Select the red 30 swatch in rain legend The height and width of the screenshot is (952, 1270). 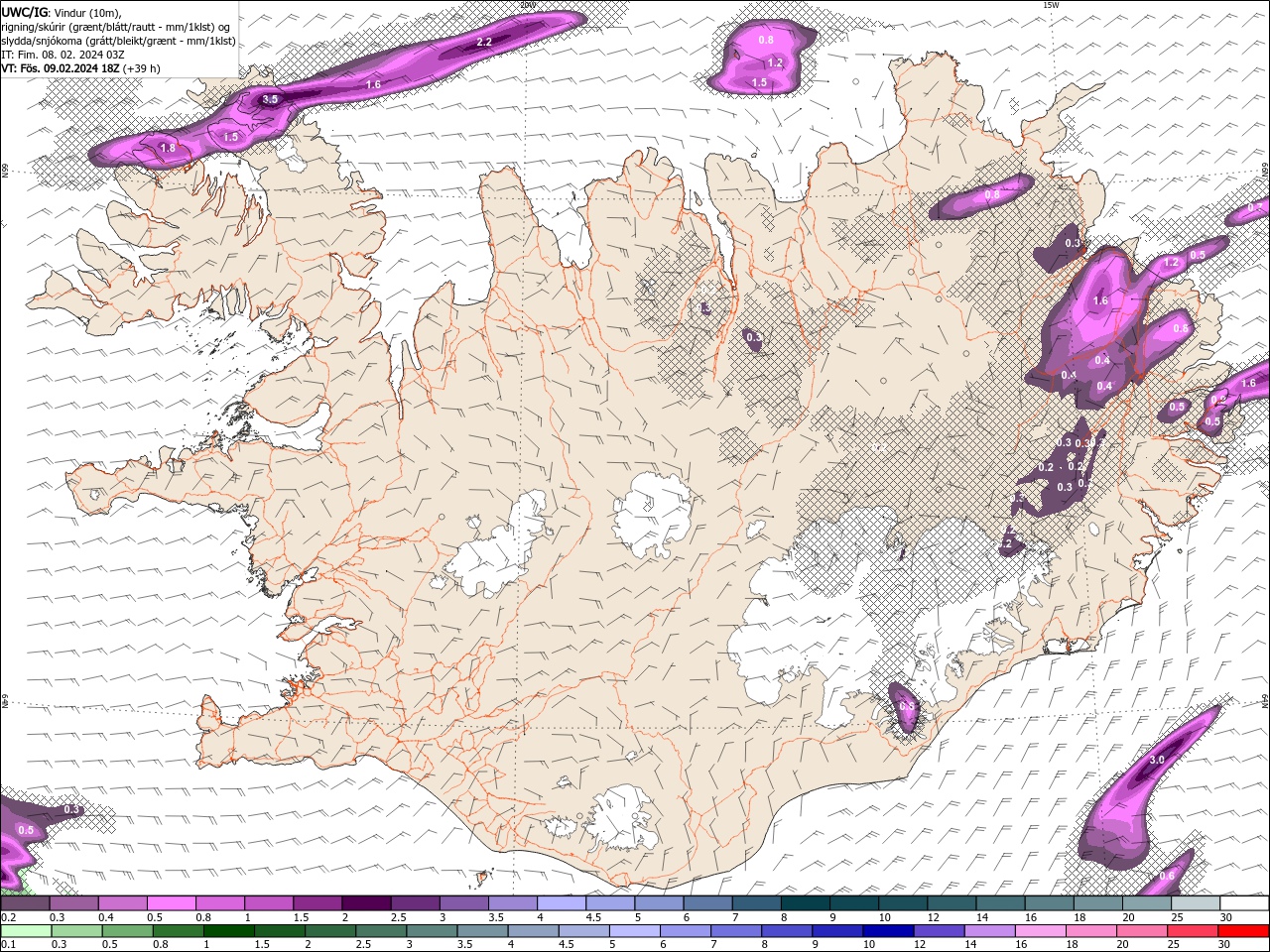(x=1243, y=930)
